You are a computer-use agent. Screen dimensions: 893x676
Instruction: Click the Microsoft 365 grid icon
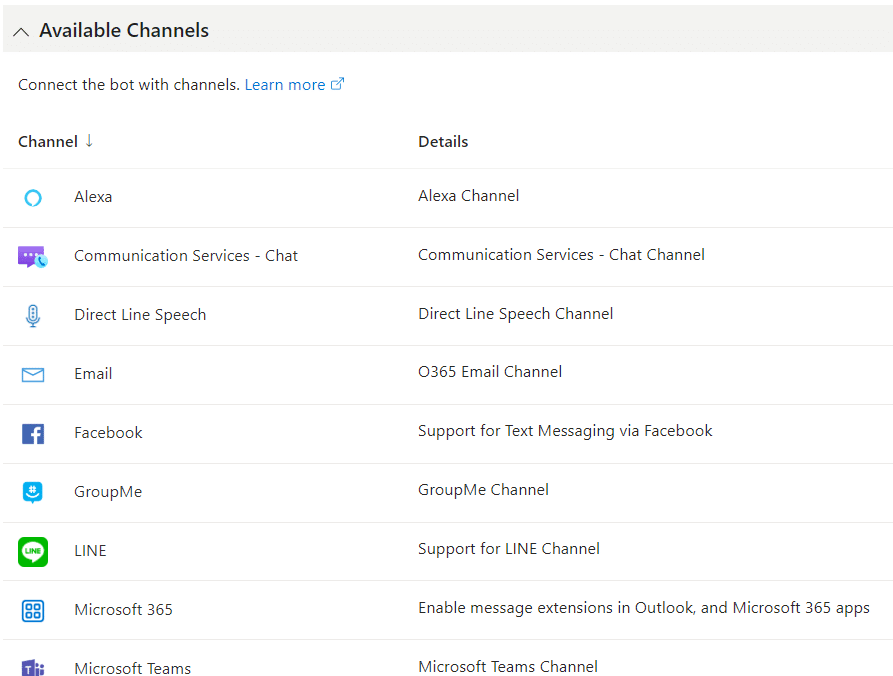pos(33,611)
